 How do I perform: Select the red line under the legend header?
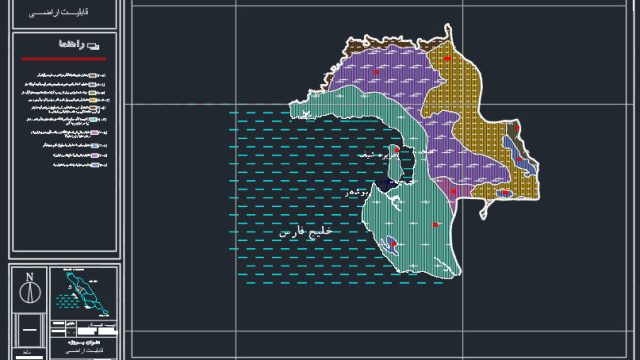(64, 59)
